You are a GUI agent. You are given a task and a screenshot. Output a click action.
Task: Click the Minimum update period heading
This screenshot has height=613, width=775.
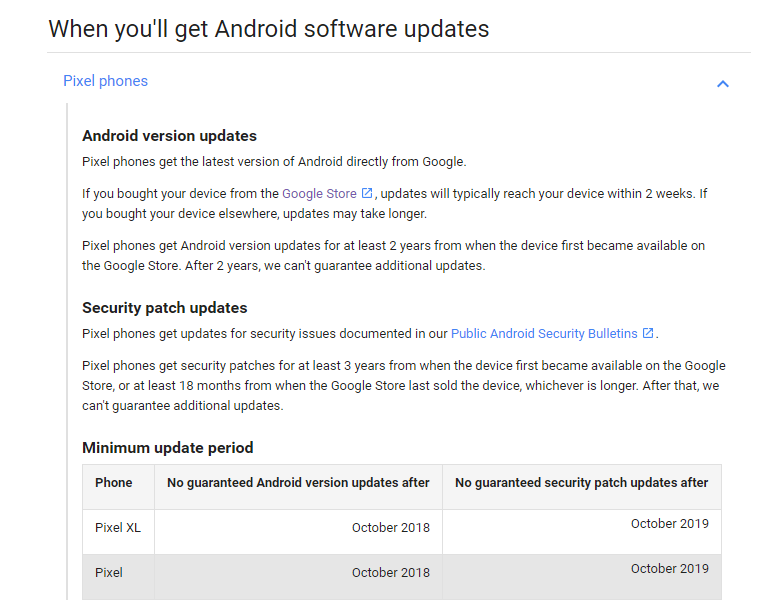(x=167, y=448)
